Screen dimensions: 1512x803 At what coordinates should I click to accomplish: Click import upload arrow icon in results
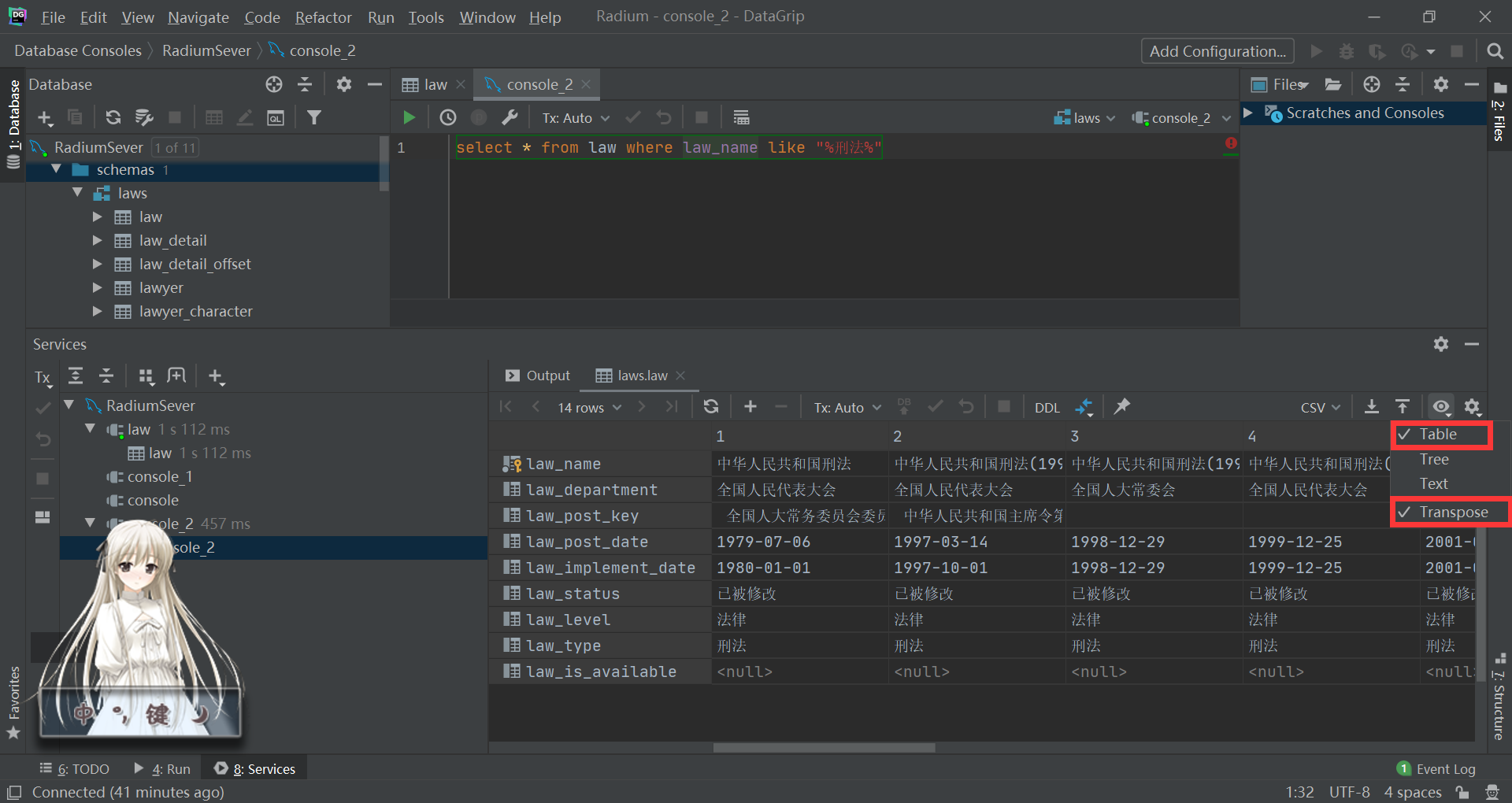[x=1403, y=406]
